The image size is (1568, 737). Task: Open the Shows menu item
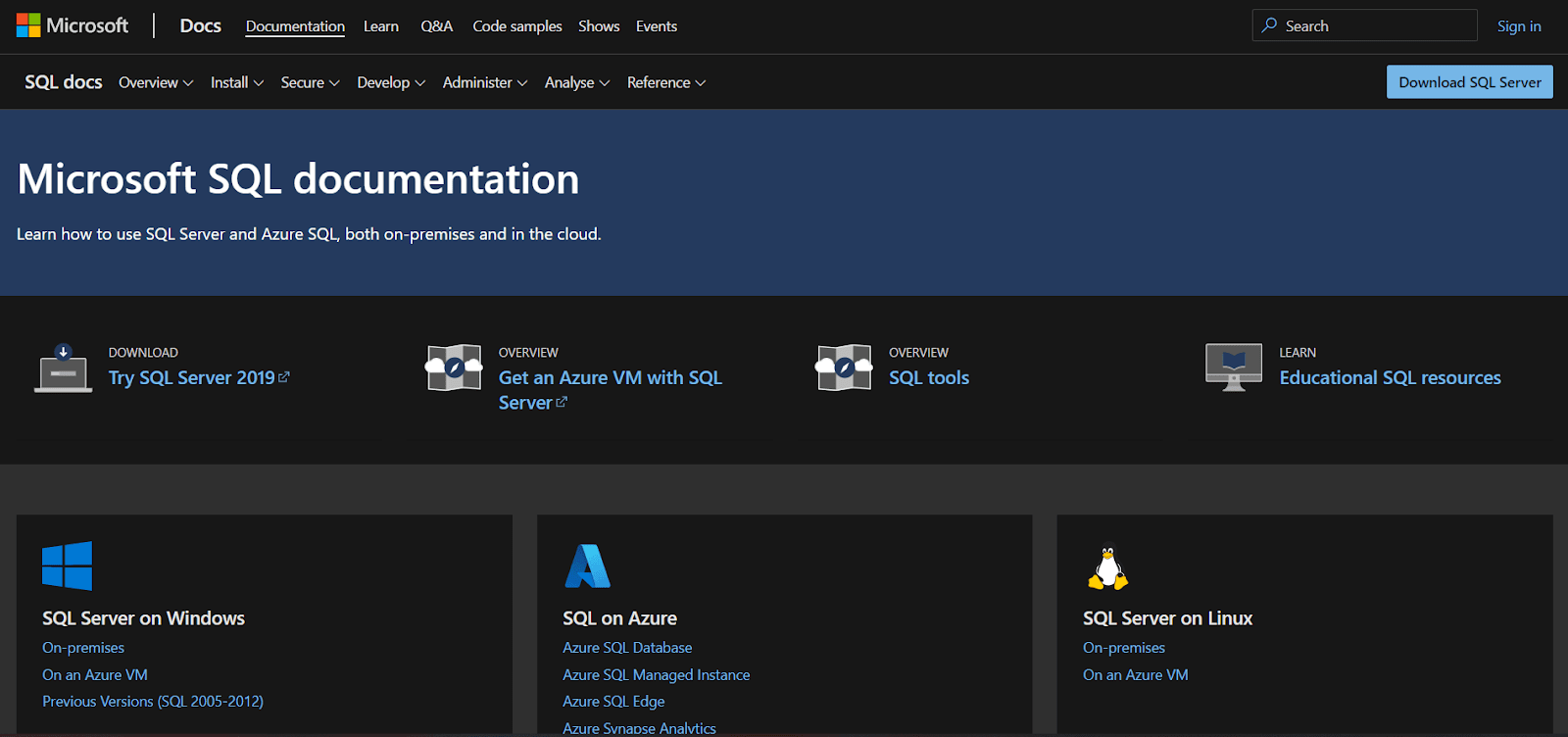pos(599,26)
